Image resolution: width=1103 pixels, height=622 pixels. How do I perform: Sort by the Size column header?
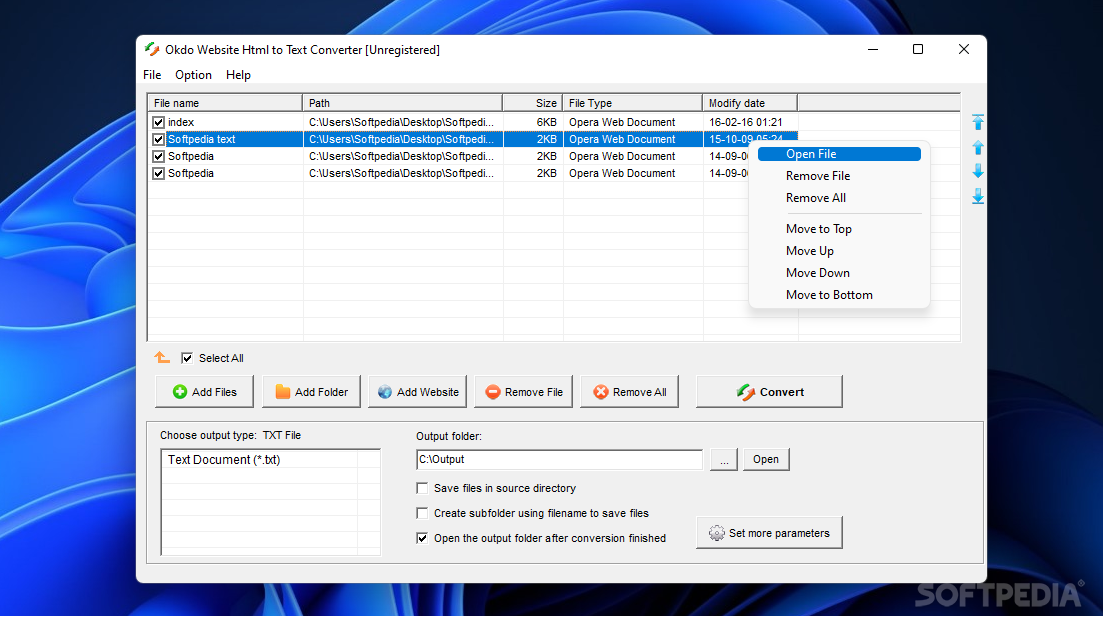533,103
